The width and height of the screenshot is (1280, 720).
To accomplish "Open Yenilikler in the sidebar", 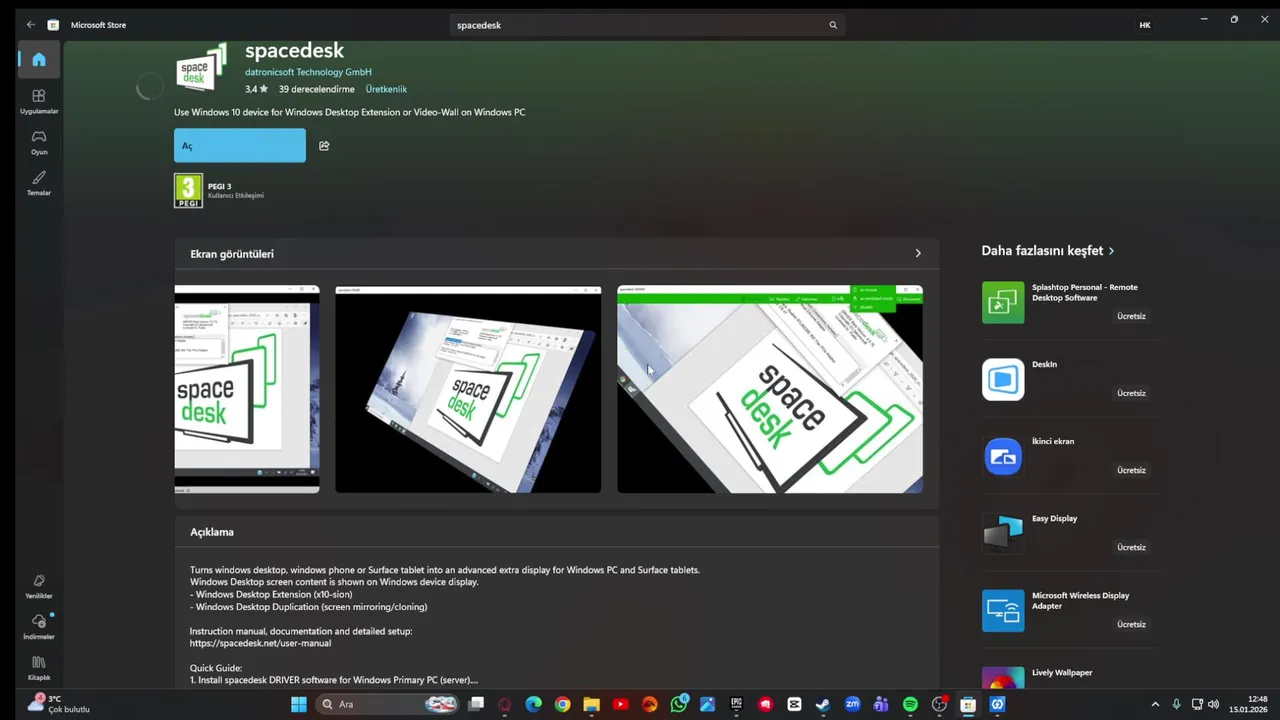I will (x=39, y=586).
